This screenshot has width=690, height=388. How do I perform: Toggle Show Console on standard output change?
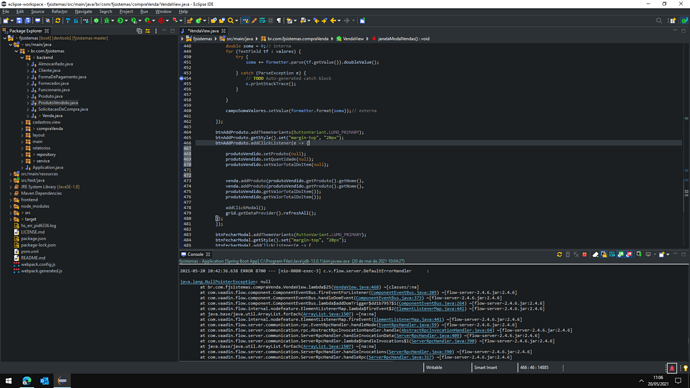point(620,254)
